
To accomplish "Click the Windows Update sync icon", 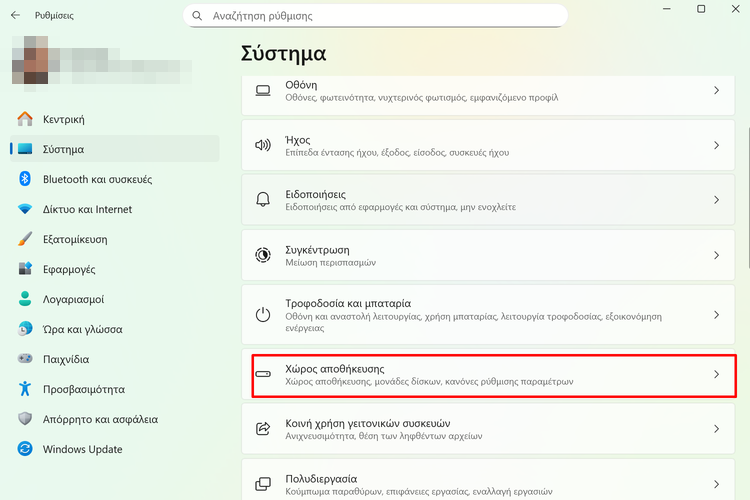I will (x=25, y=449).
